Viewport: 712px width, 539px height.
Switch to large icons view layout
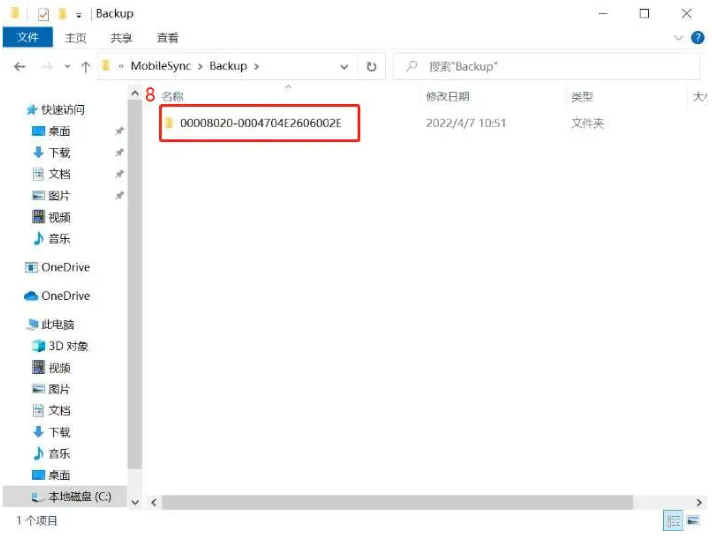[x=693, y=520]
